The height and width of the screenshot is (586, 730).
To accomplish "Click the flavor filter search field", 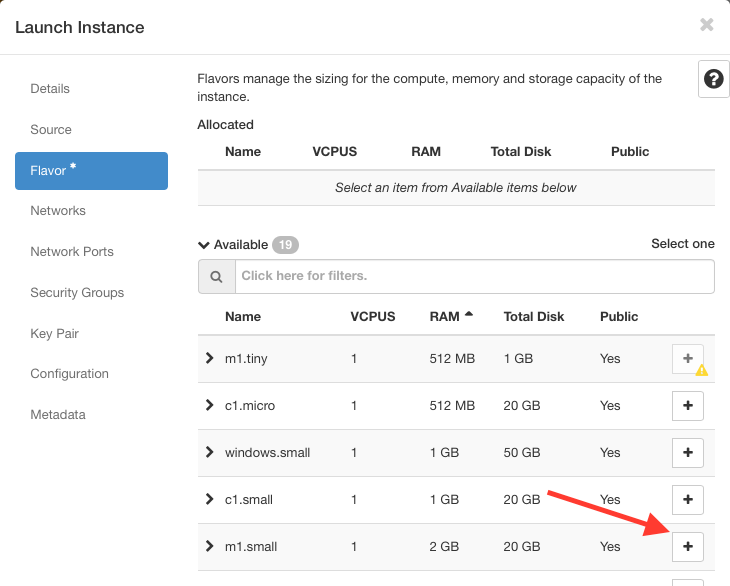I will (x=474, y=276).
